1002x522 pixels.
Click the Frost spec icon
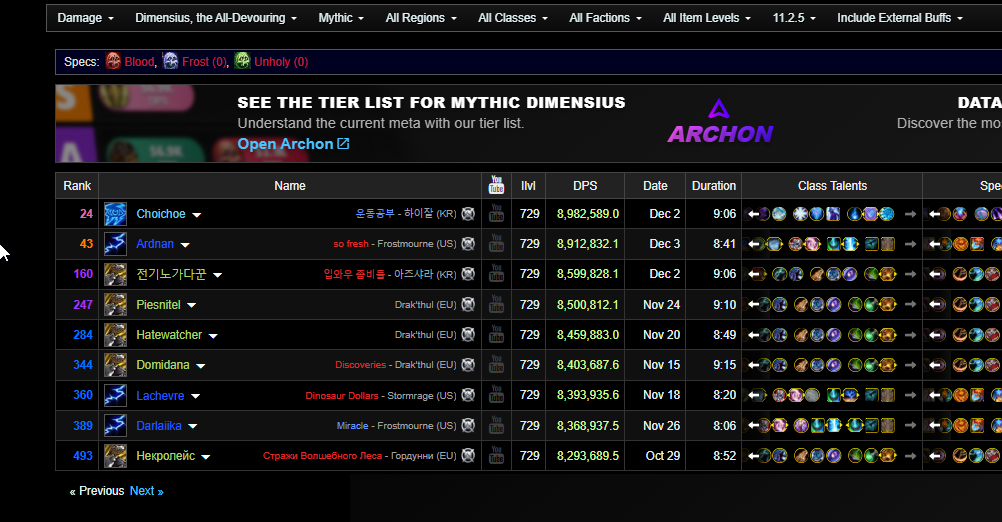tap(171, 61)
